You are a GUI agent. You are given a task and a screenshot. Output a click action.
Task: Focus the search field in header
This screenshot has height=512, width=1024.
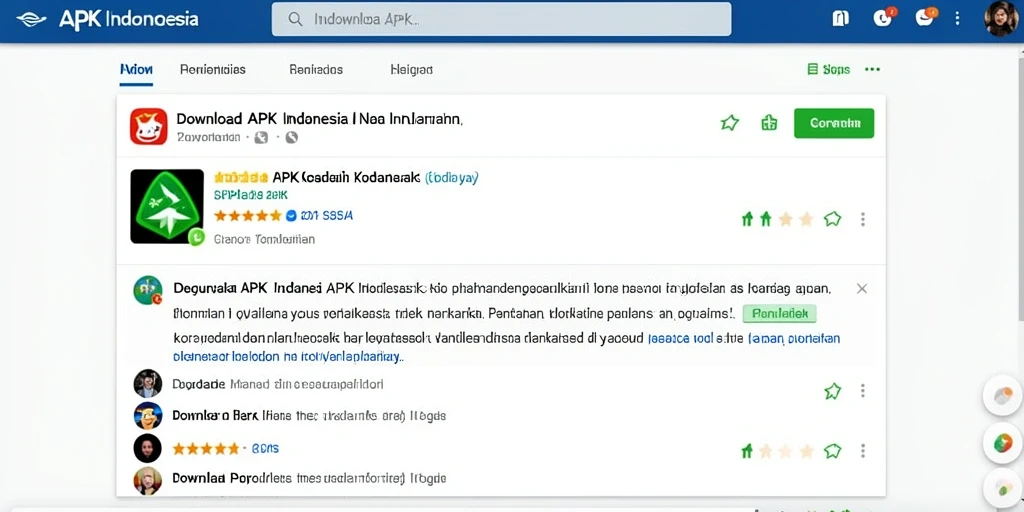pos(502,19)
